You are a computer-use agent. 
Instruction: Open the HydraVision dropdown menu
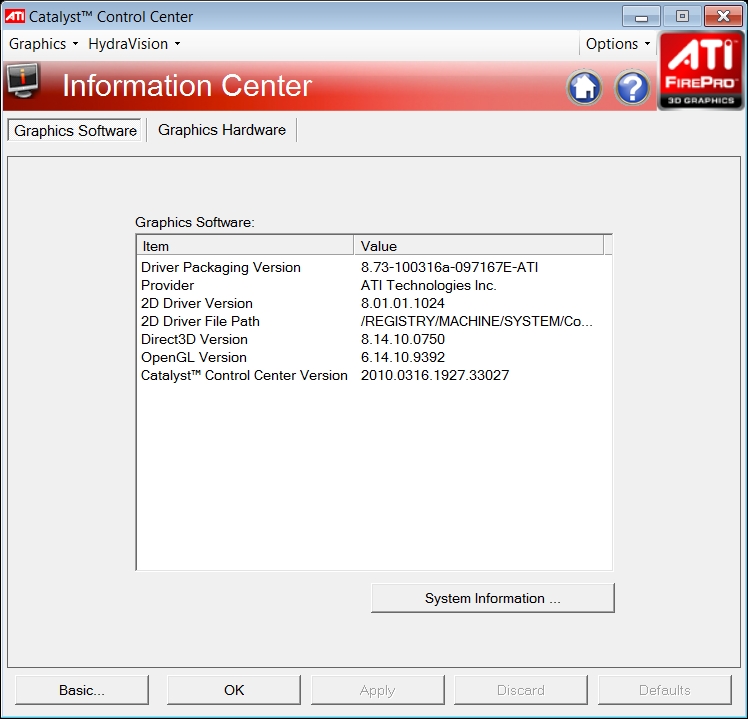(134, 44)
